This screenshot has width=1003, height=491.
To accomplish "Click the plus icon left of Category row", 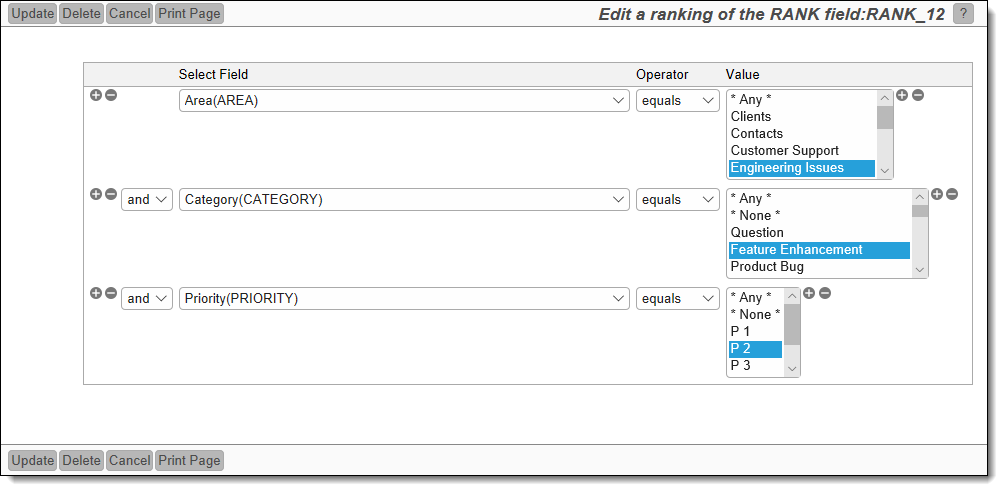I will click(x=96, y=194).
